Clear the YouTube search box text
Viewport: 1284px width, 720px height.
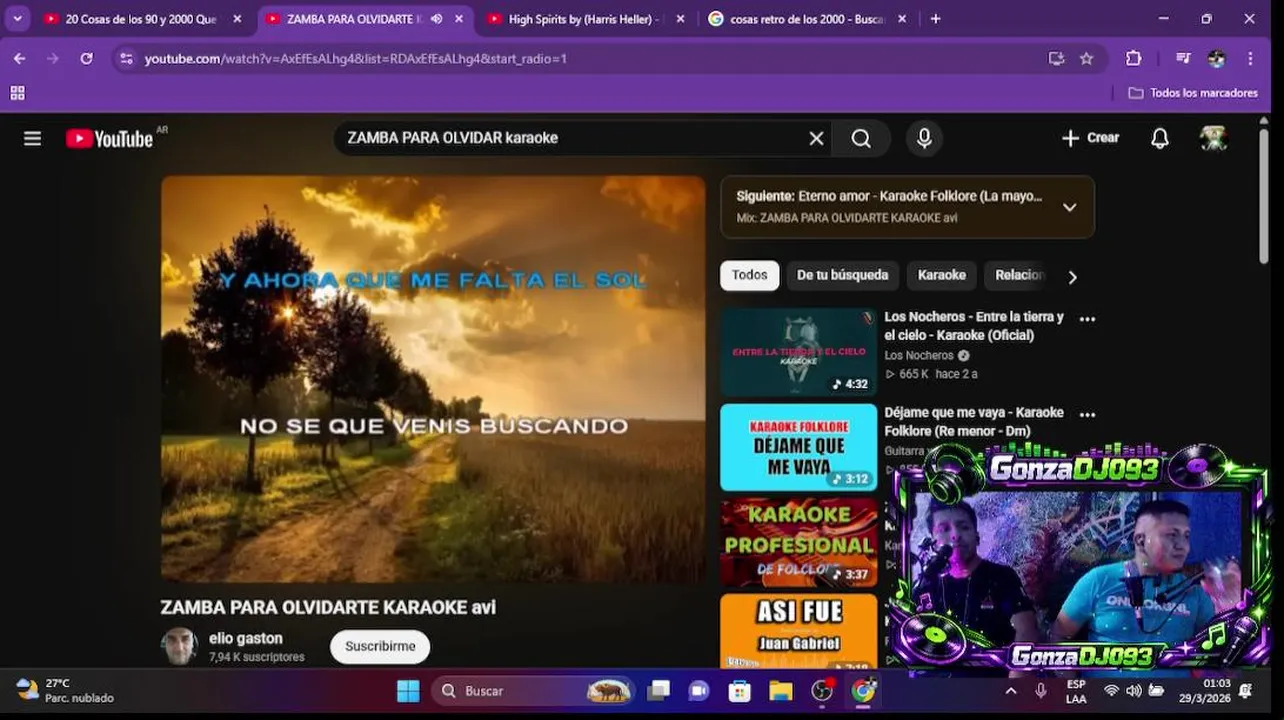pyautogui.click(x=816, y=138)
